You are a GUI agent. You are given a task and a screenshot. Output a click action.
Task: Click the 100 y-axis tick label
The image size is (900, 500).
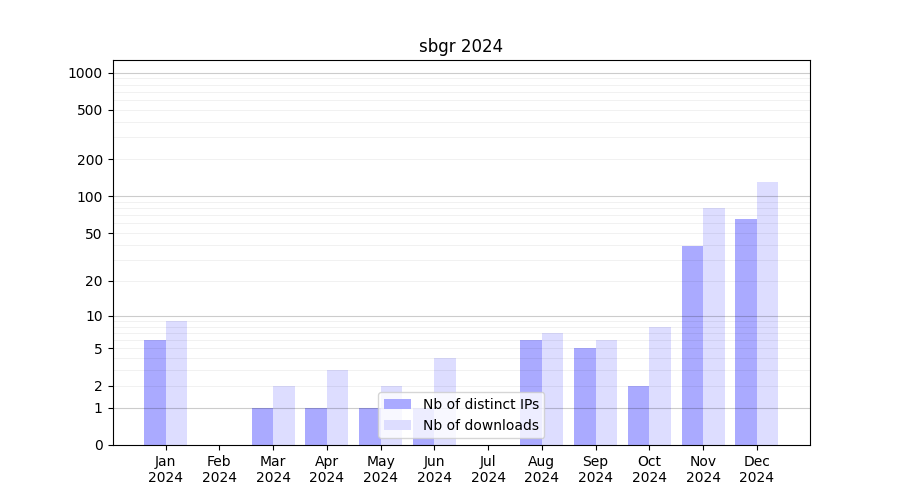(89, 197)
